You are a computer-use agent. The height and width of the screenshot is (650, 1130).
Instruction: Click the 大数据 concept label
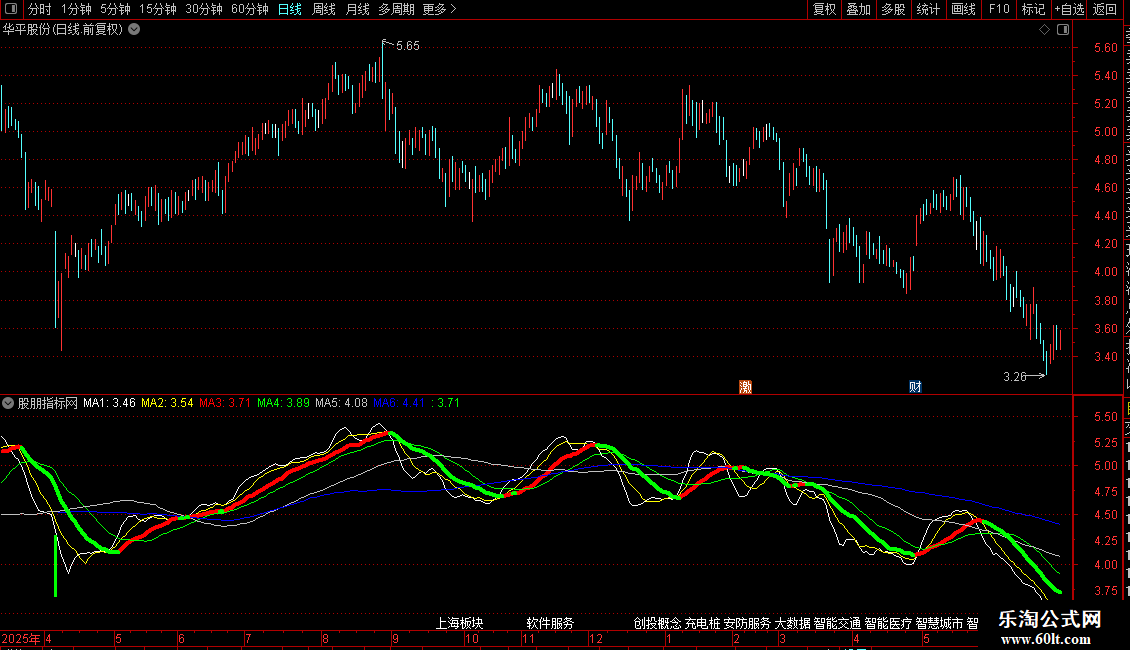(x=793, y=623)
